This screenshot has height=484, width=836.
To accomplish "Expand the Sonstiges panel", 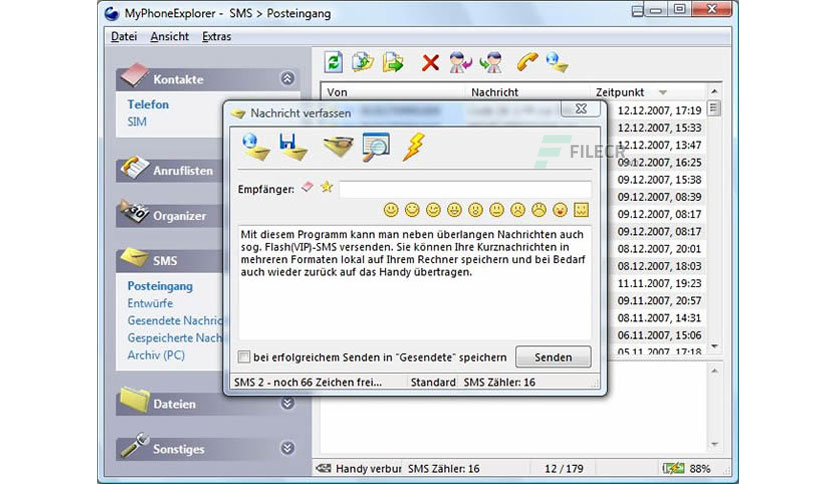I will coord(287,448).
